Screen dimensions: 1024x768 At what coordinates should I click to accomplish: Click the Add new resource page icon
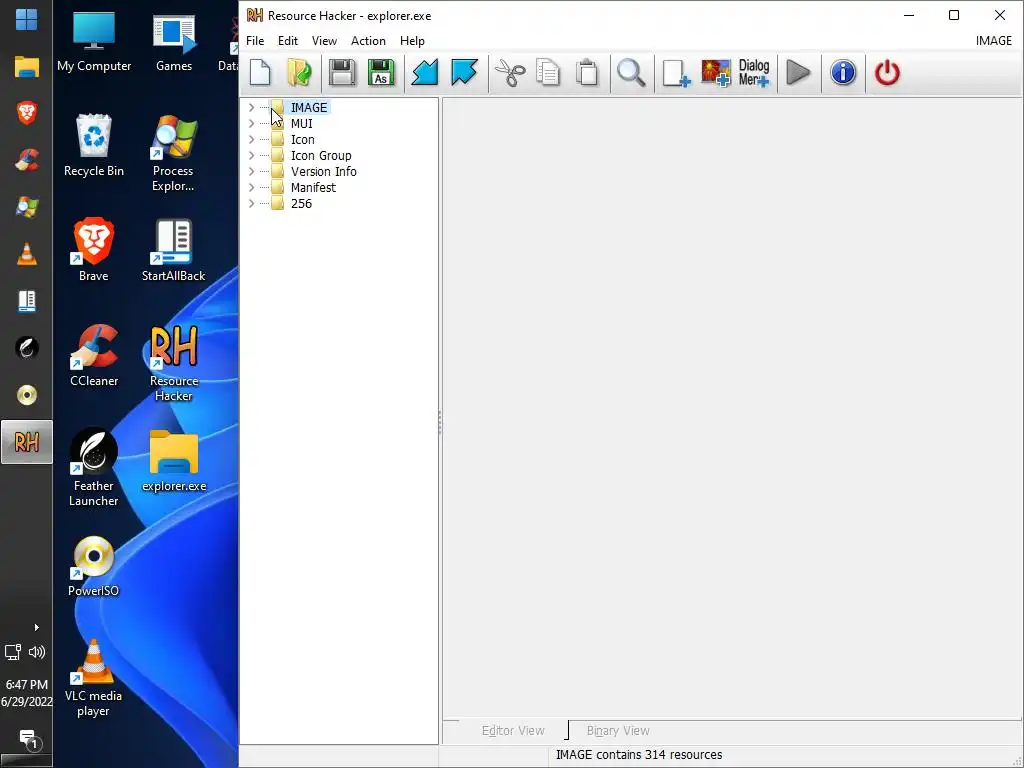pyautogui.click(x=676, y=72)
